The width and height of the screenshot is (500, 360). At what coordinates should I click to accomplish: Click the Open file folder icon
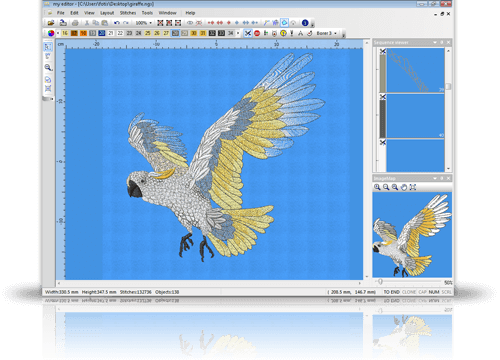[x=51, y=23]
